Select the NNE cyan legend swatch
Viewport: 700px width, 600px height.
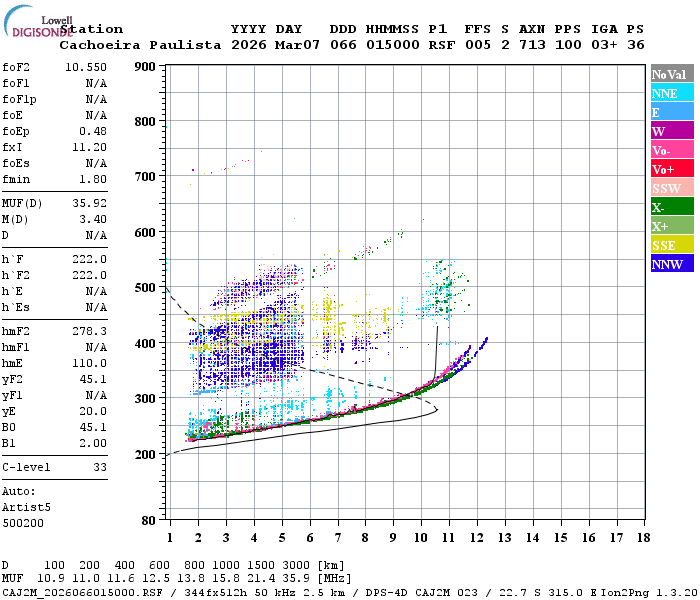[x=672, y=93]
